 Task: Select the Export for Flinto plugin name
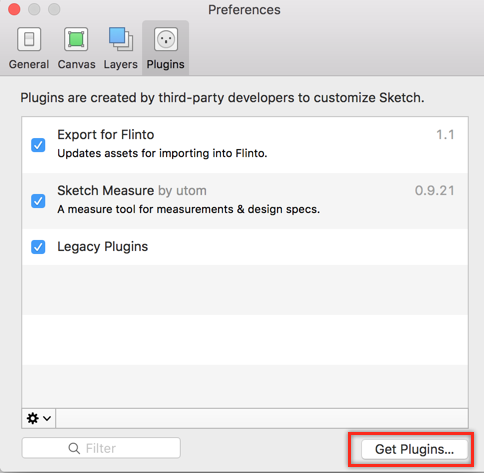tap(106, 135)
